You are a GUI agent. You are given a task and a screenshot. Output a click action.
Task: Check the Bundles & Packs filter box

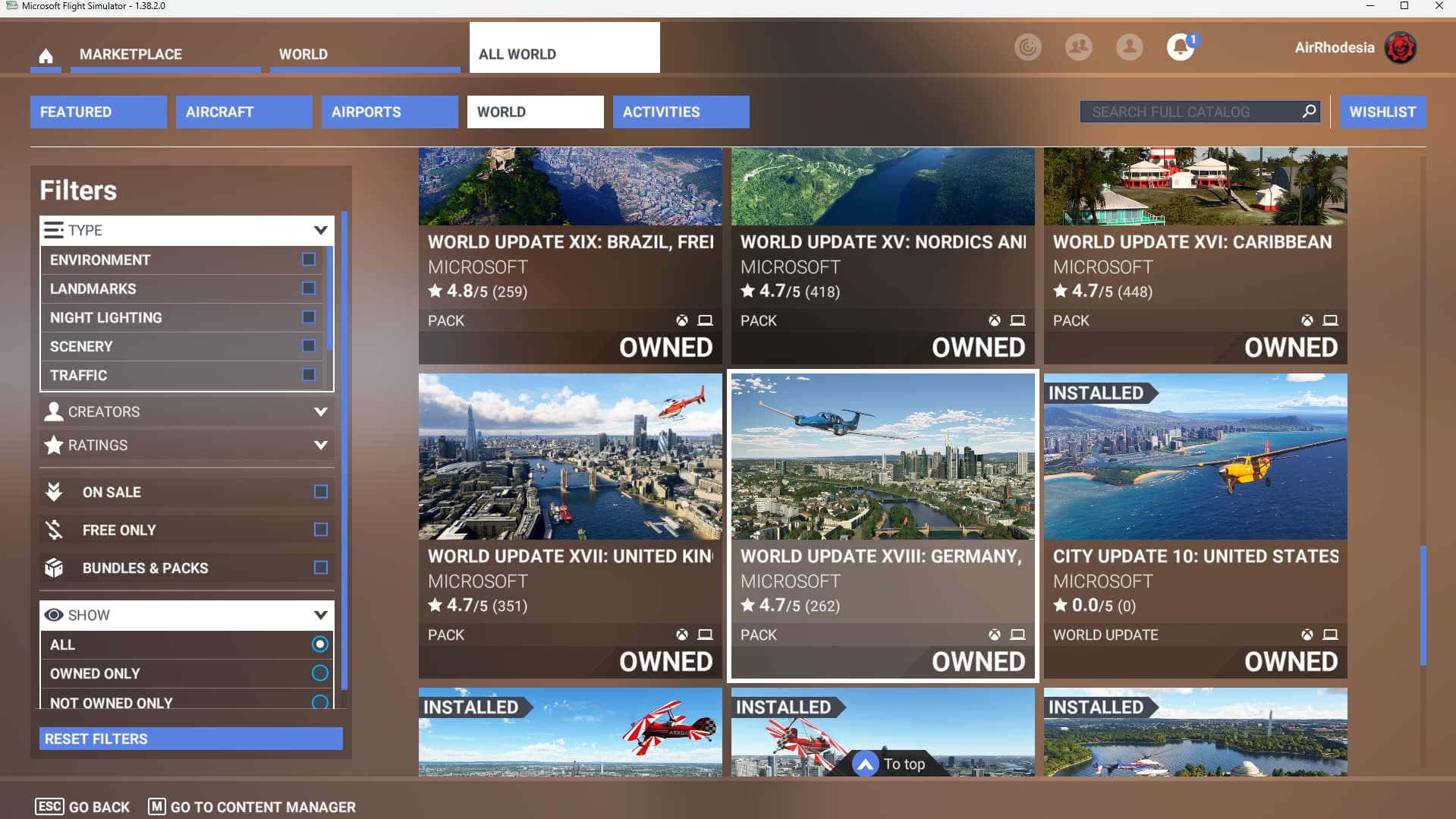(x=320, y=568)
